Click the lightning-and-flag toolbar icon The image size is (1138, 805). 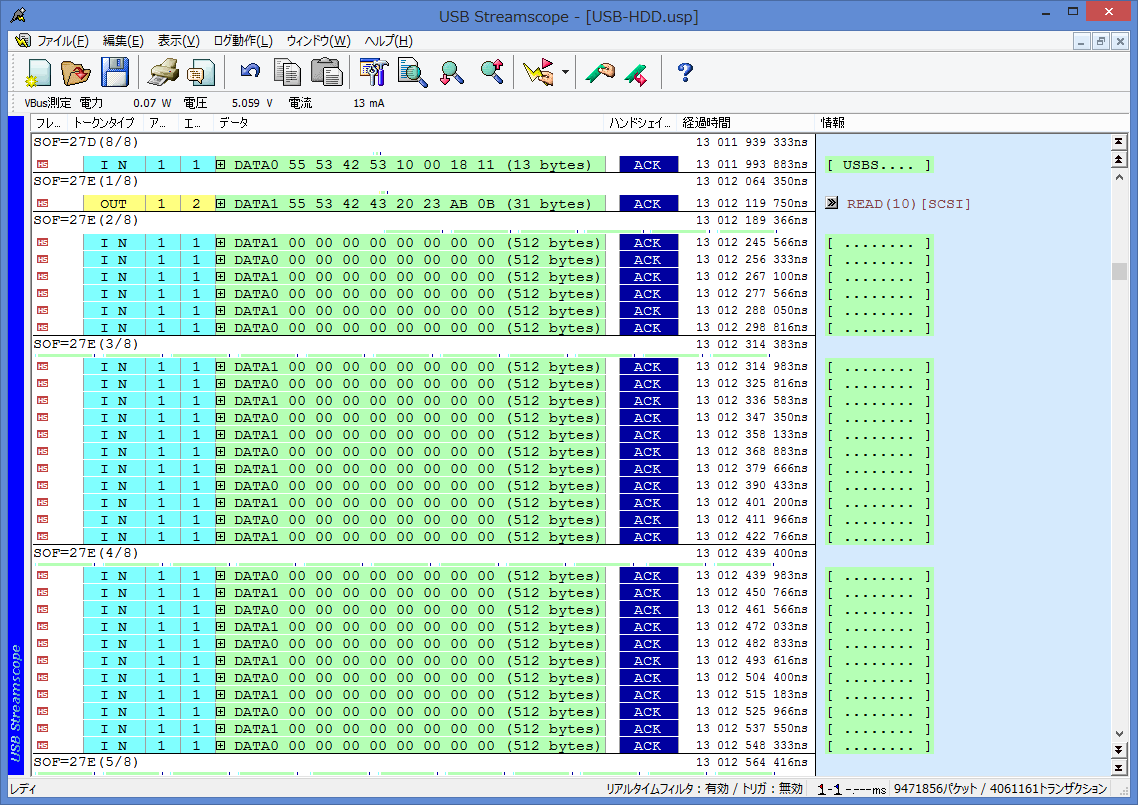tap(539, 73)
